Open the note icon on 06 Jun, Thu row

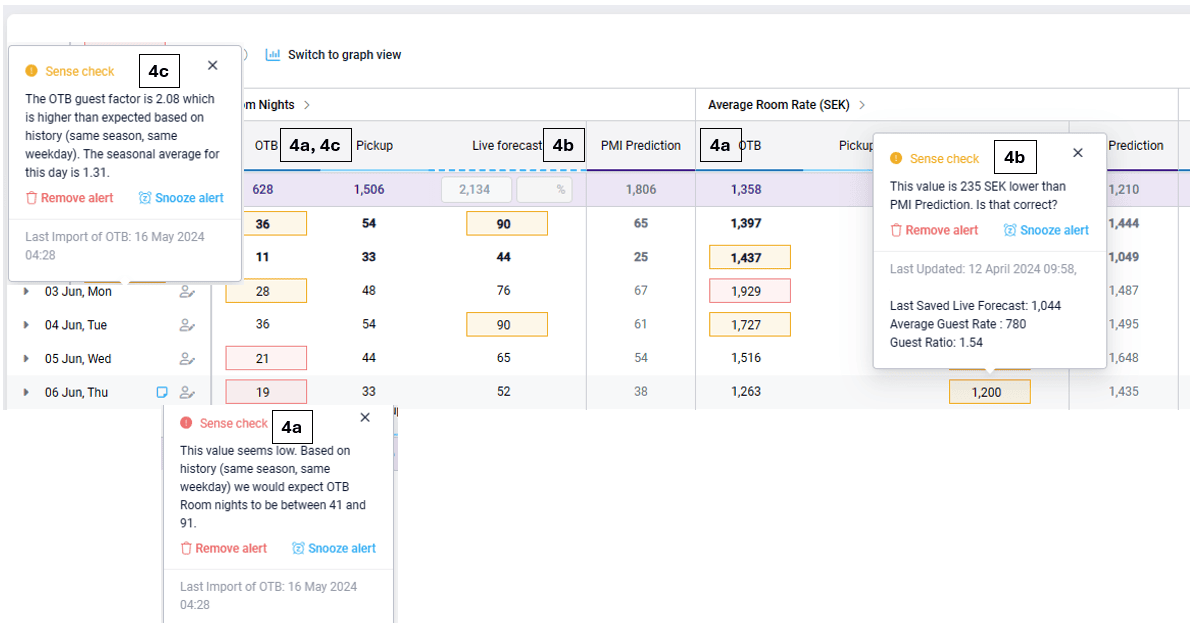pyautogui.click(x=162, y=392)
